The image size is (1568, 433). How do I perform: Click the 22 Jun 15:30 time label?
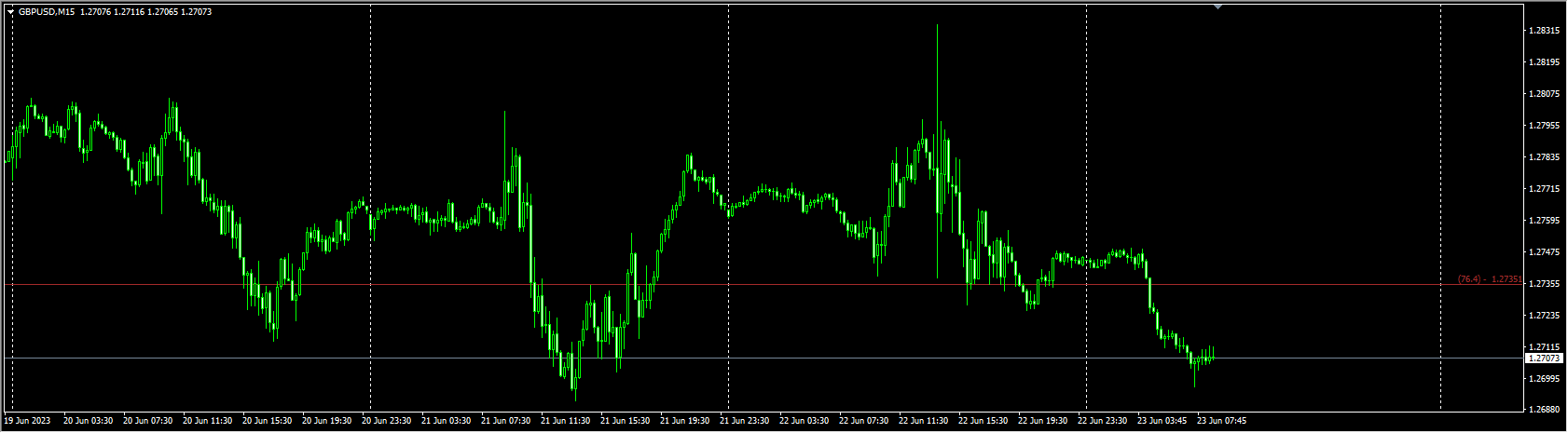pos(983,421)
